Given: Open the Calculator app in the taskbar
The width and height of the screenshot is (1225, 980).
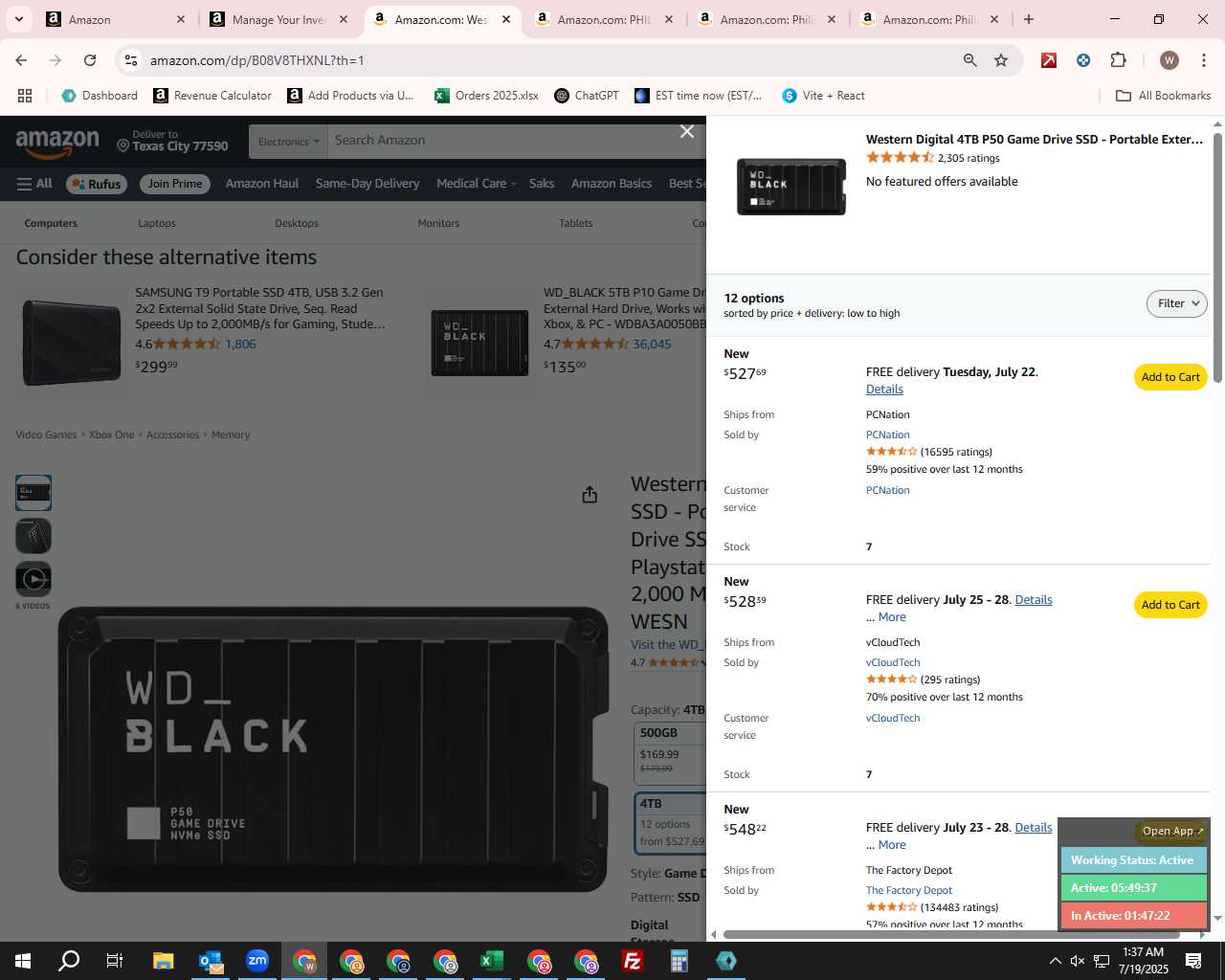Looking at the screenshot, I should coord(679,961).
